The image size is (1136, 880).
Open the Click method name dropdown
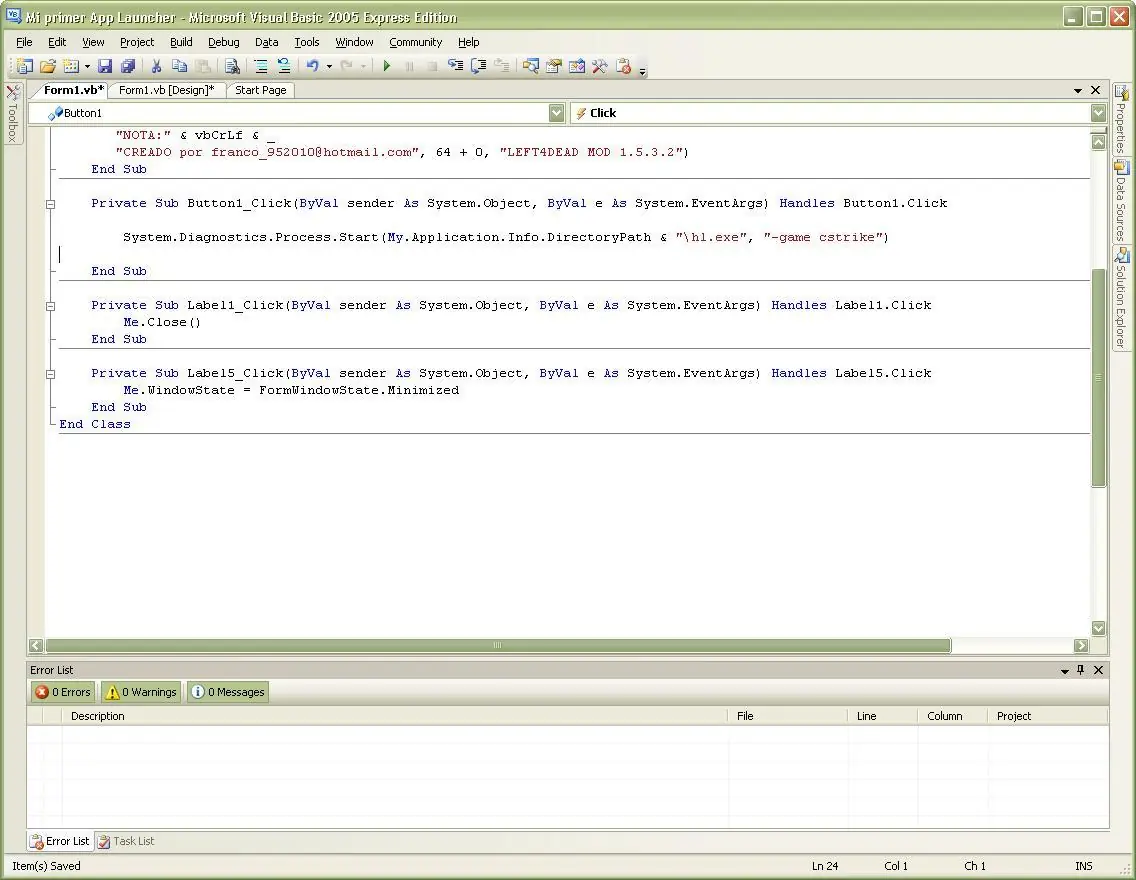[1098, 113]
